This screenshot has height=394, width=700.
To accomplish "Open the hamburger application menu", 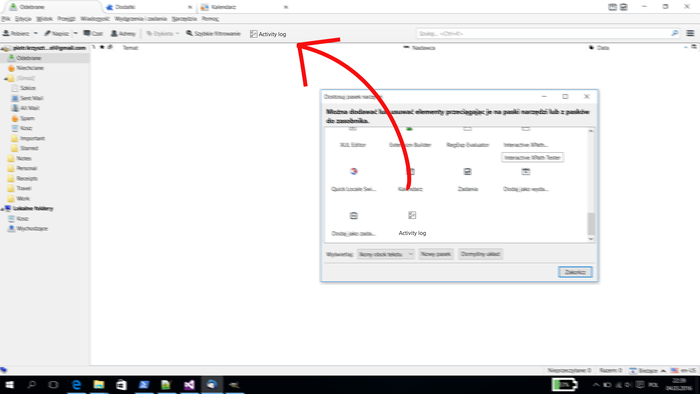I will 690,33.
